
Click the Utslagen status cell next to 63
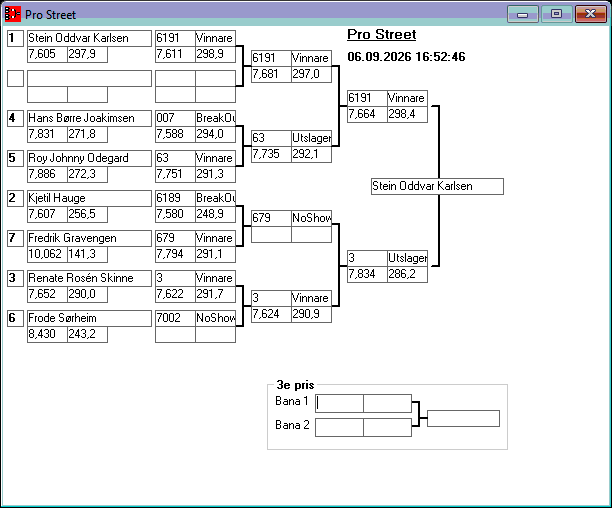coord(311,138)
